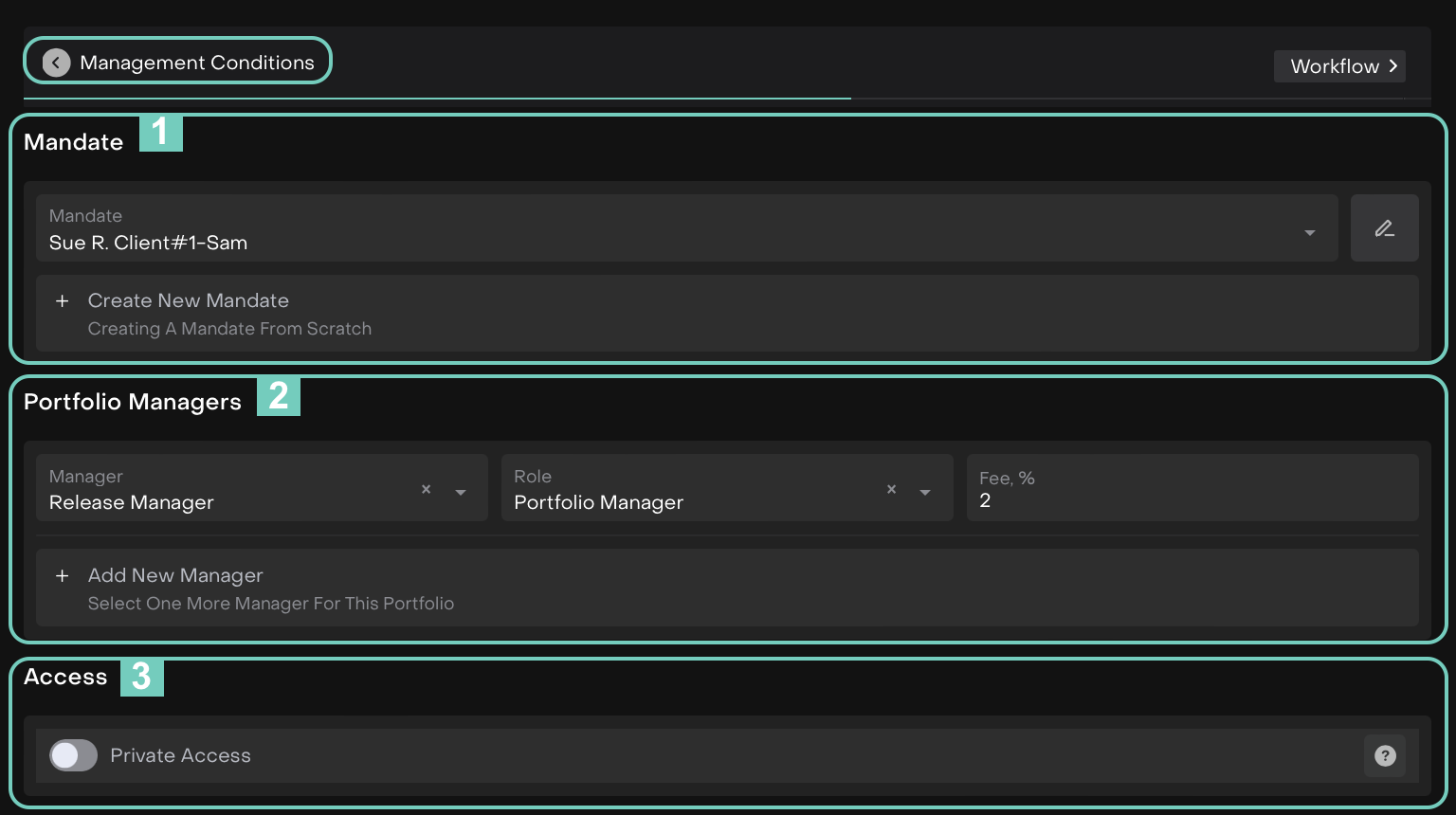
Task: Clear the Role field with its x icon
Action: 891,489
